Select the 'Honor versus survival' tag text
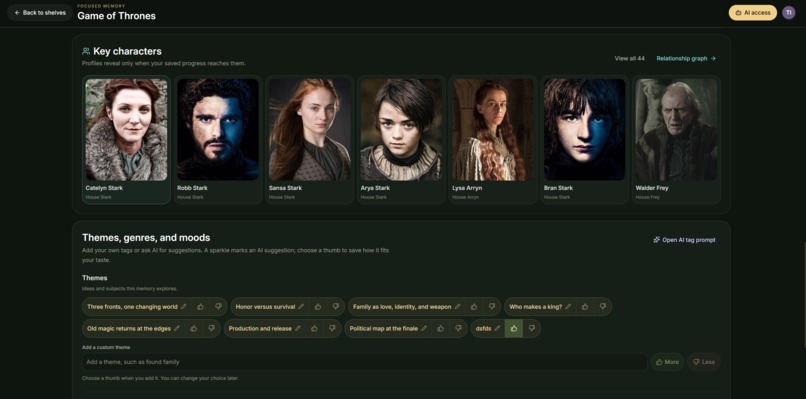Viewport: 806px width, 399px height. coord(265,307)
